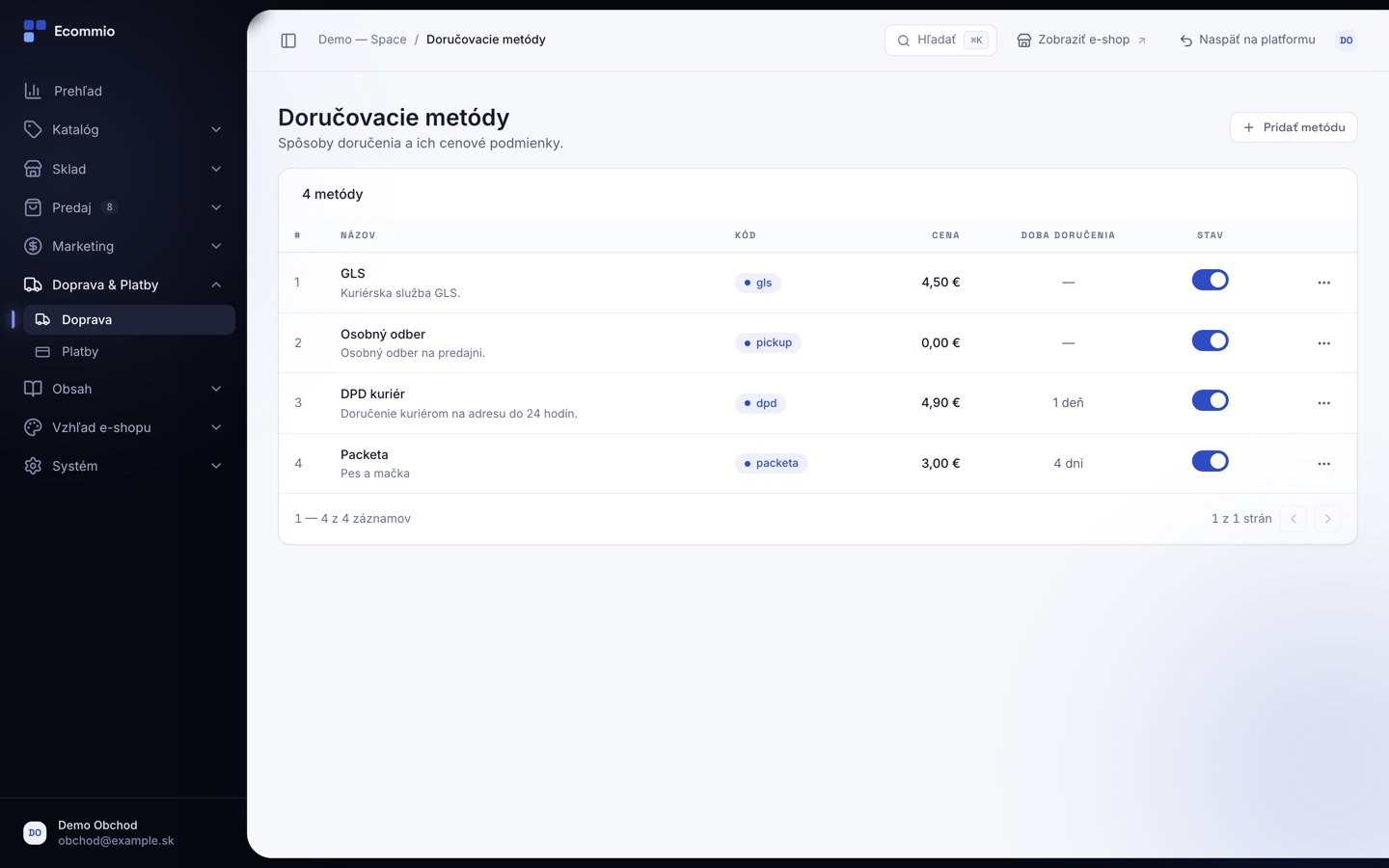Screen dimensions: 1389x868
Task: Toggle Osobný odber status switch
Action: tap(1210, 340)
